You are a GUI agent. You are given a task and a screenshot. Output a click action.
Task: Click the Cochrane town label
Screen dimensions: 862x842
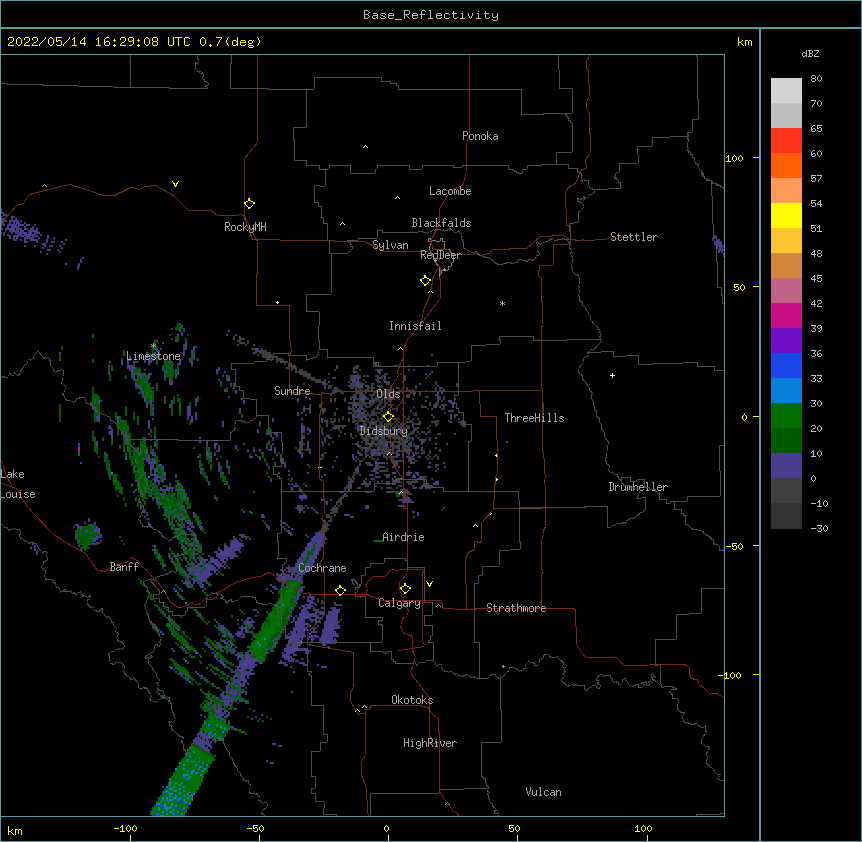pyautogui.click(x=322, y=568)
